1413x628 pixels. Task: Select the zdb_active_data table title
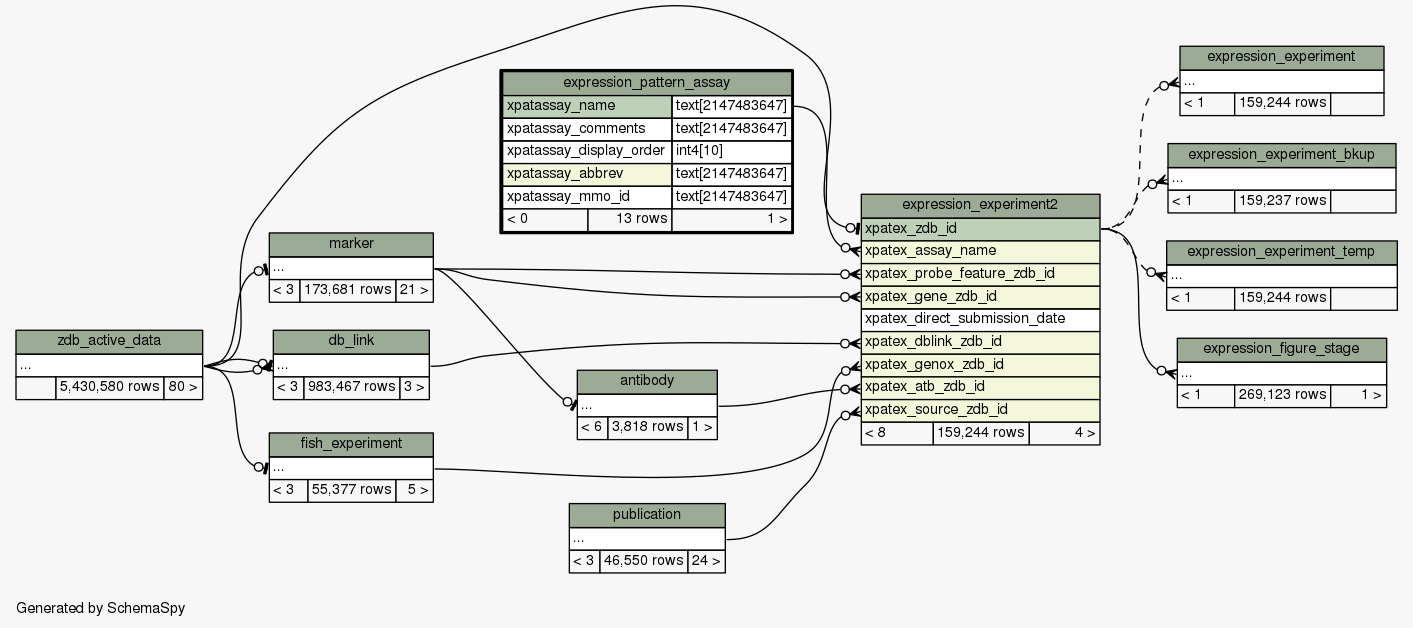click(109, 342)
